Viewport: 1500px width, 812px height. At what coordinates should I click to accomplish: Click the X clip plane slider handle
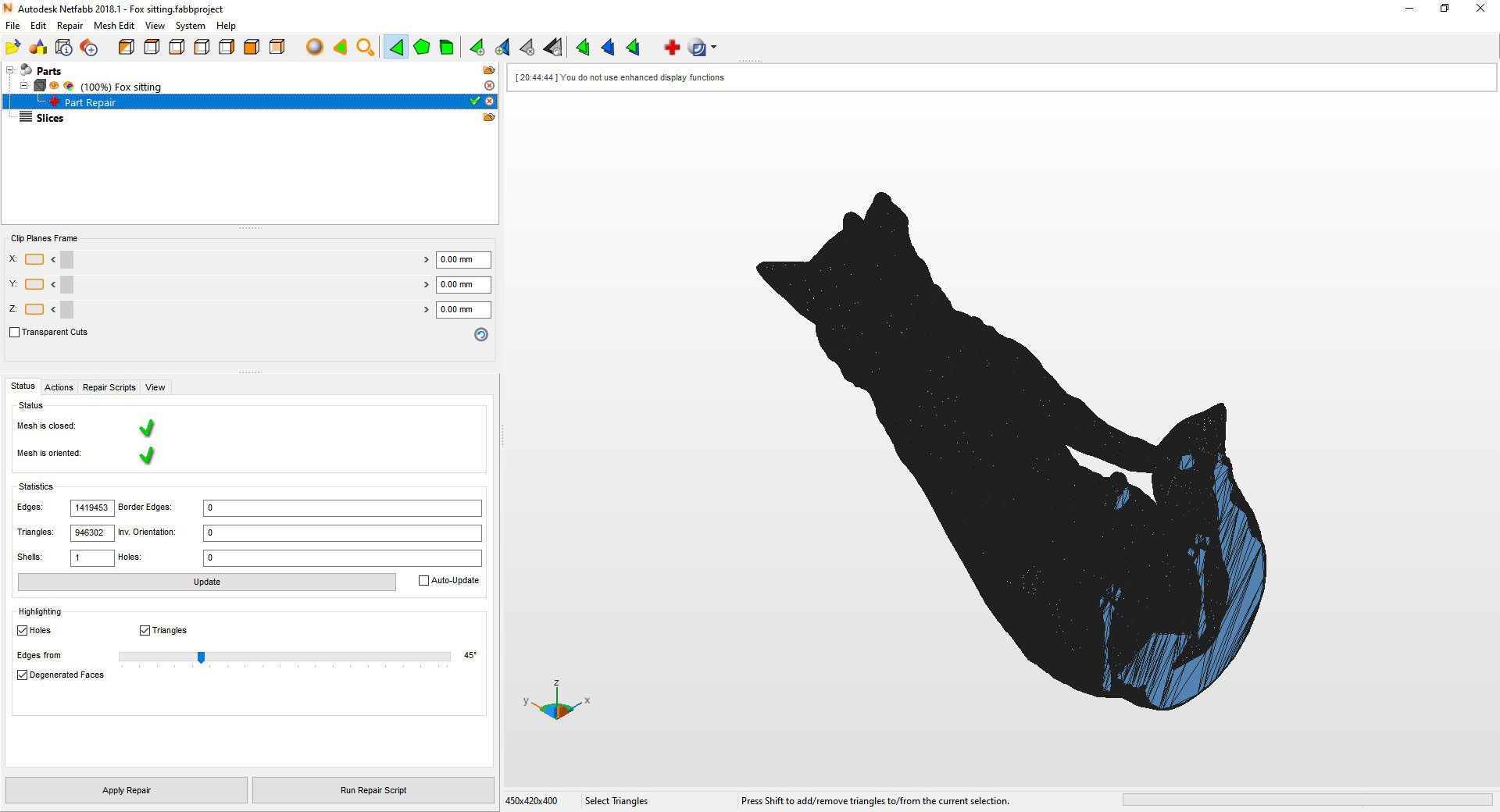pos(66,259)
